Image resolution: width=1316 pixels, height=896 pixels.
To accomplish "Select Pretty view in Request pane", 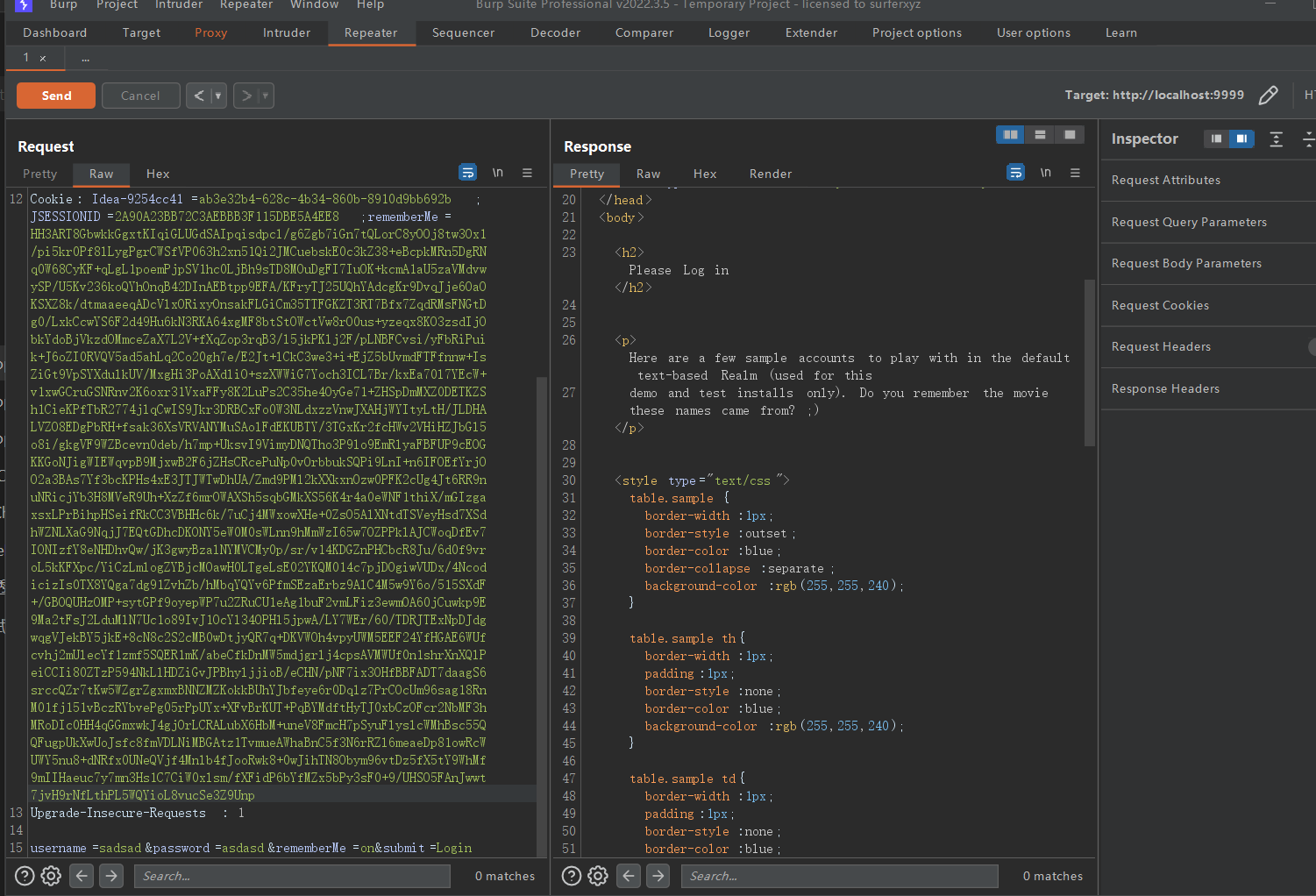I will coord(39,174).
